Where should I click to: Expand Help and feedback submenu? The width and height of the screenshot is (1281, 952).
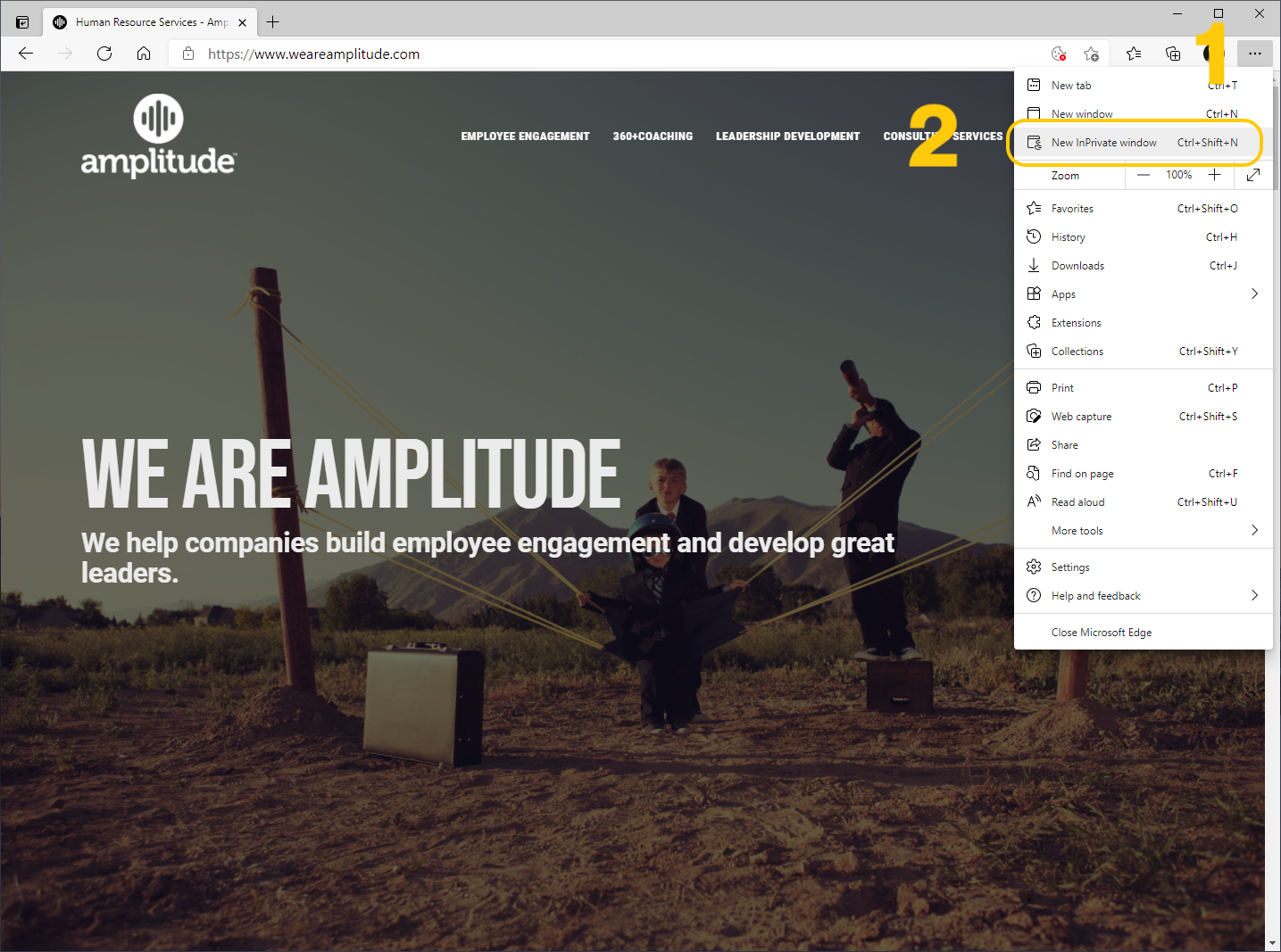click(1143, 595)
